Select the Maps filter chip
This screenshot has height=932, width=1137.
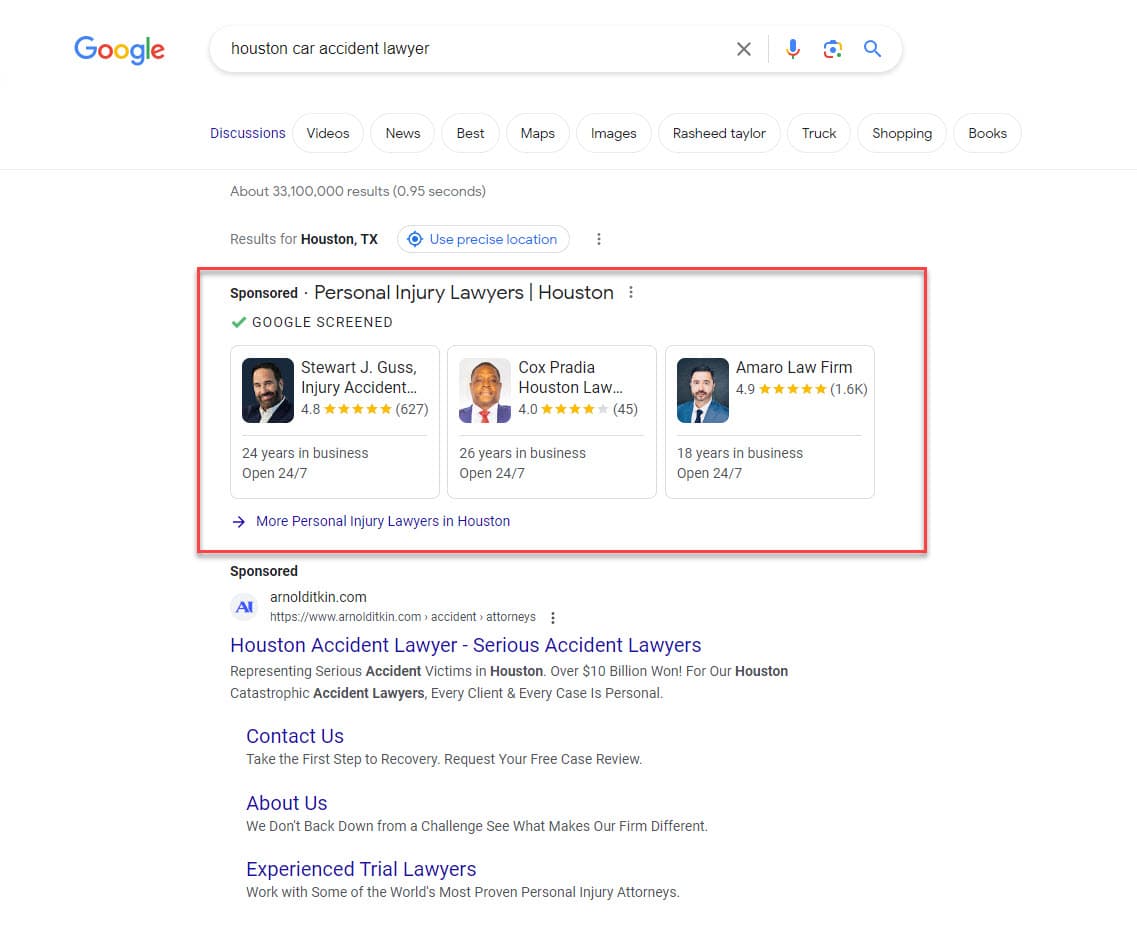tap(537, 133)
